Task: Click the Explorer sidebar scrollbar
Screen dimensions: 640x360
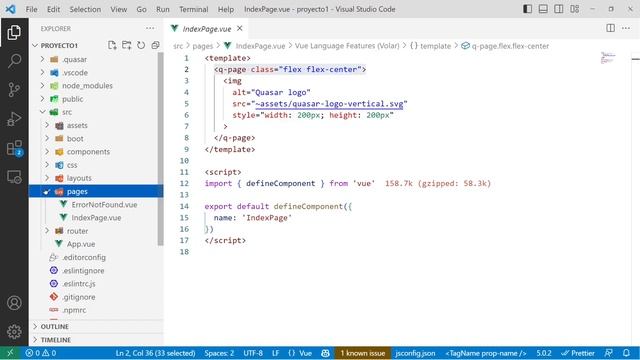Action: coord(160,149)
